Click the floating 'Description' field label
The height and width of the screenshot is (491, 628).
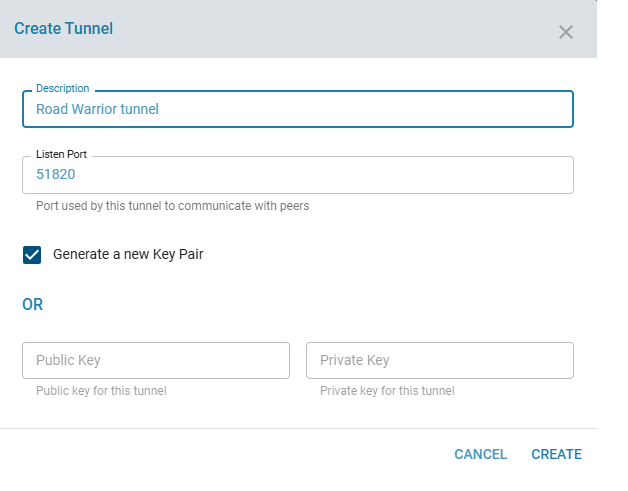pyautogui.click(x=62, y=89)
